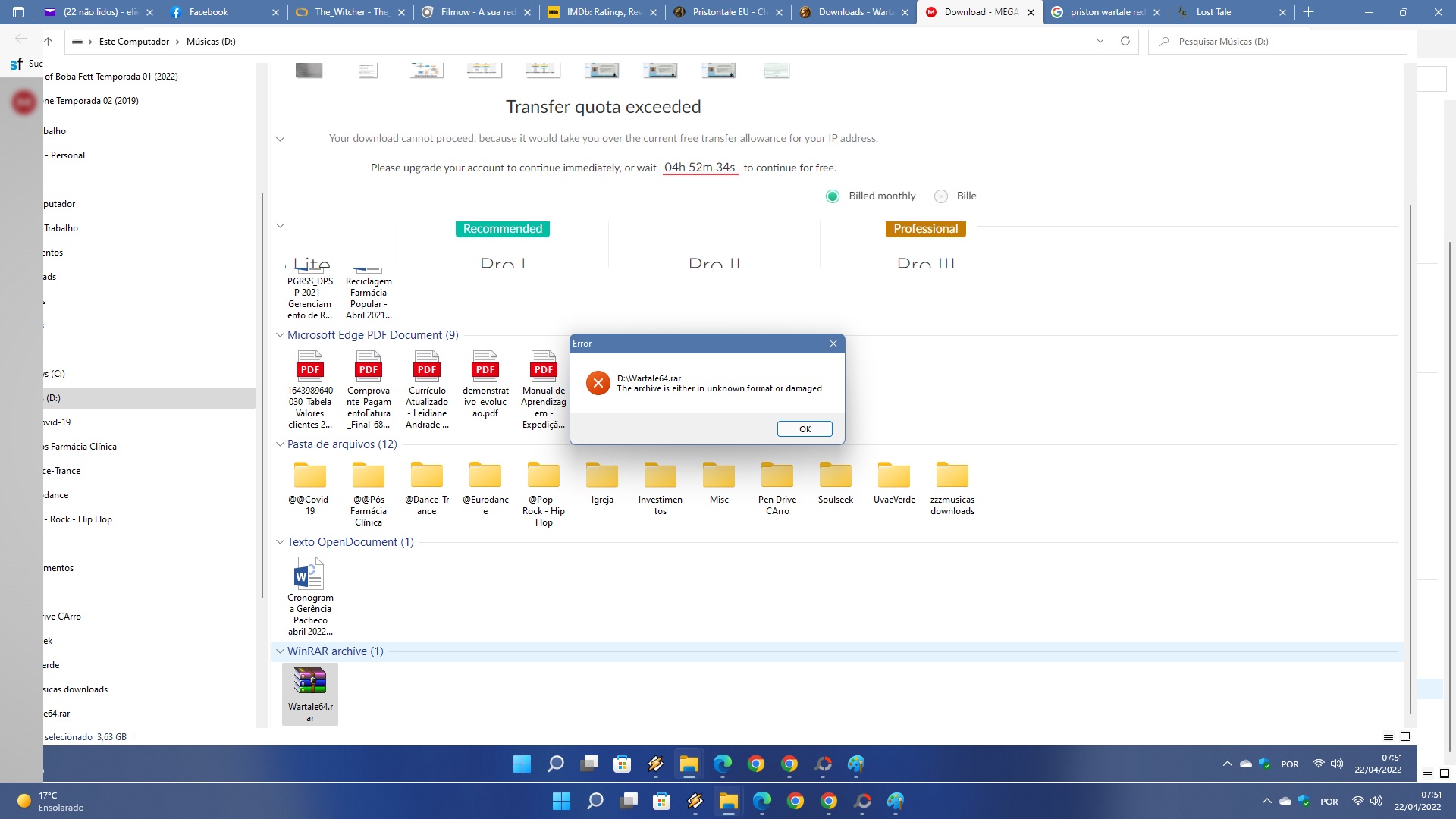Viewport: 1456px width, 819px height.
Task: Open the 17°C Ensolarado weather widget
Action: [x=50, y=802]
